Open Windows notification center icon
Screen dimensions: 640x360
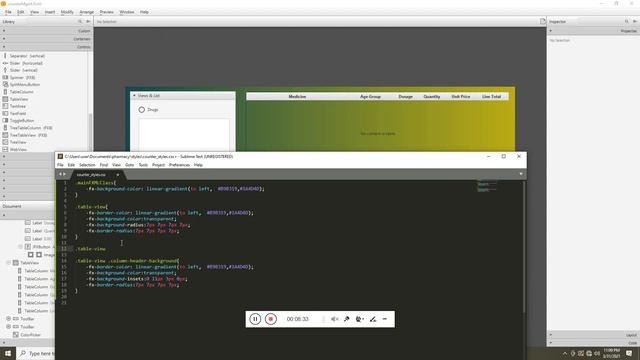click(x=629, y=353)
